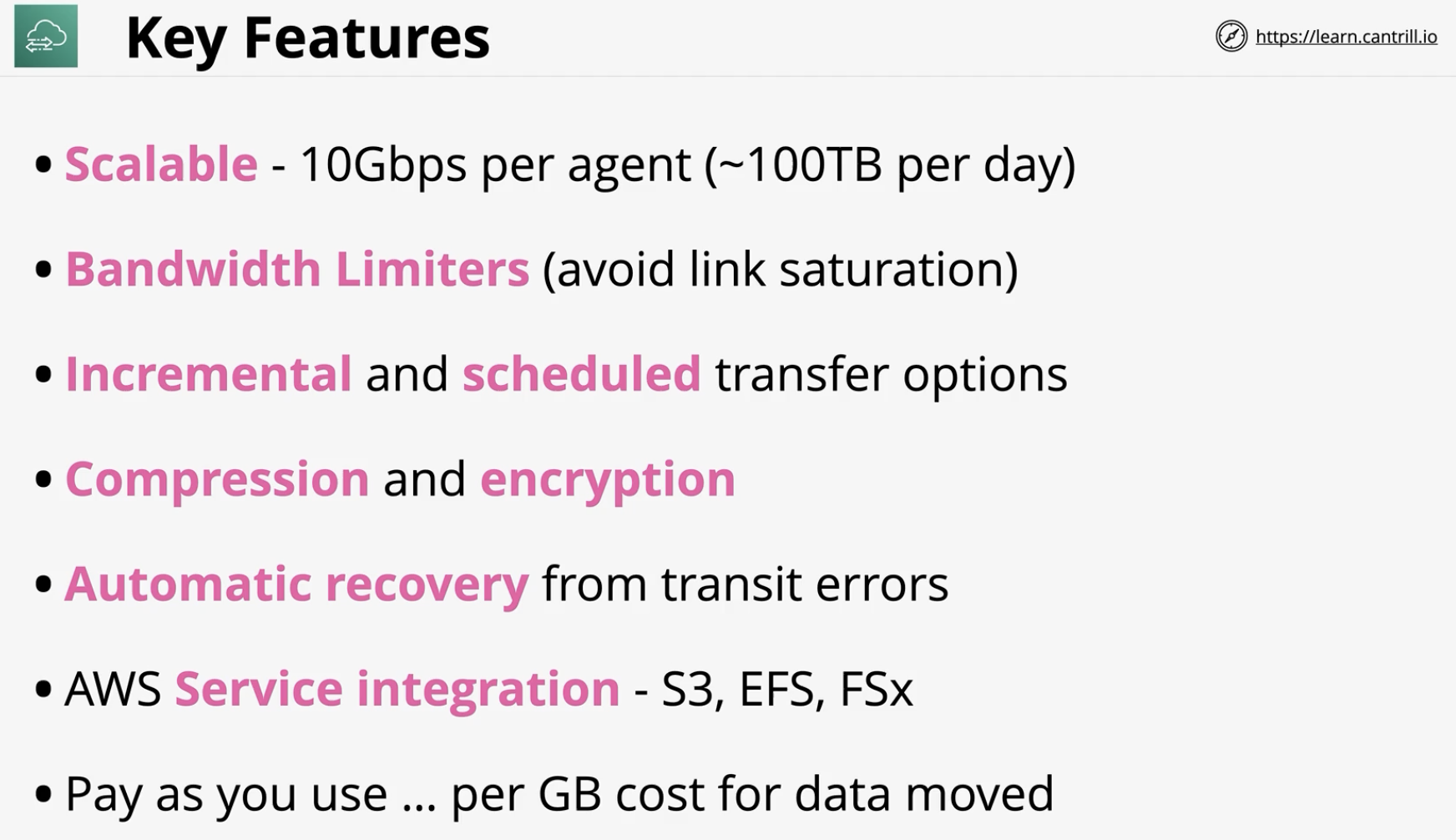Click the pink word scheduled

click(581, 373)
